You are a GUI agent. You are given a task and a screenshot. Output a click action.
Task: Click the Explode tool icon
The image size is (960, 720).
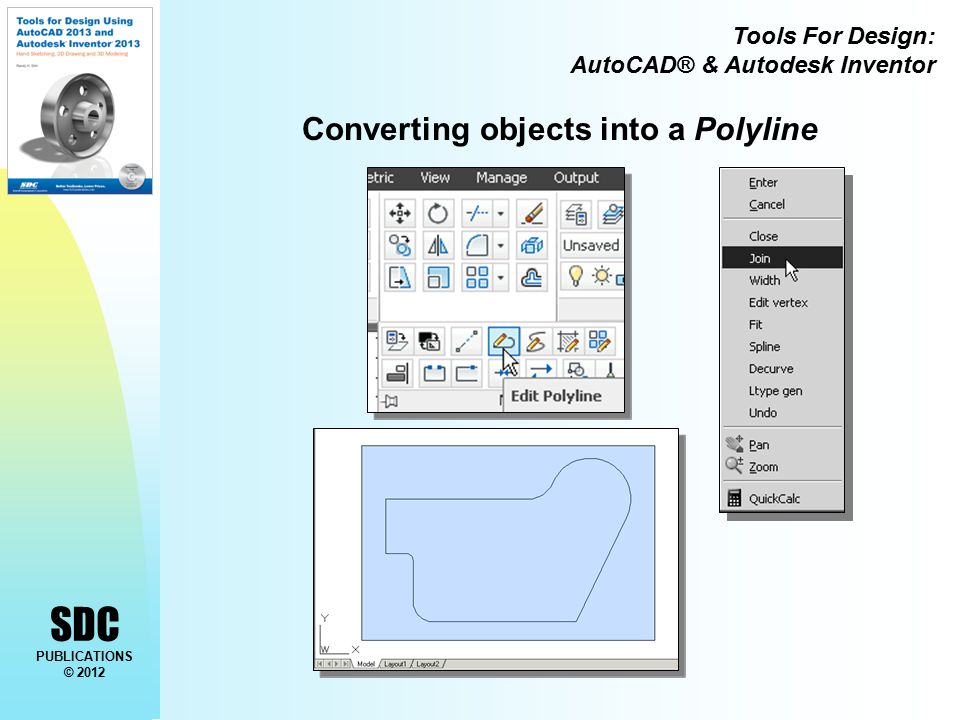click(x=531, y=246)
